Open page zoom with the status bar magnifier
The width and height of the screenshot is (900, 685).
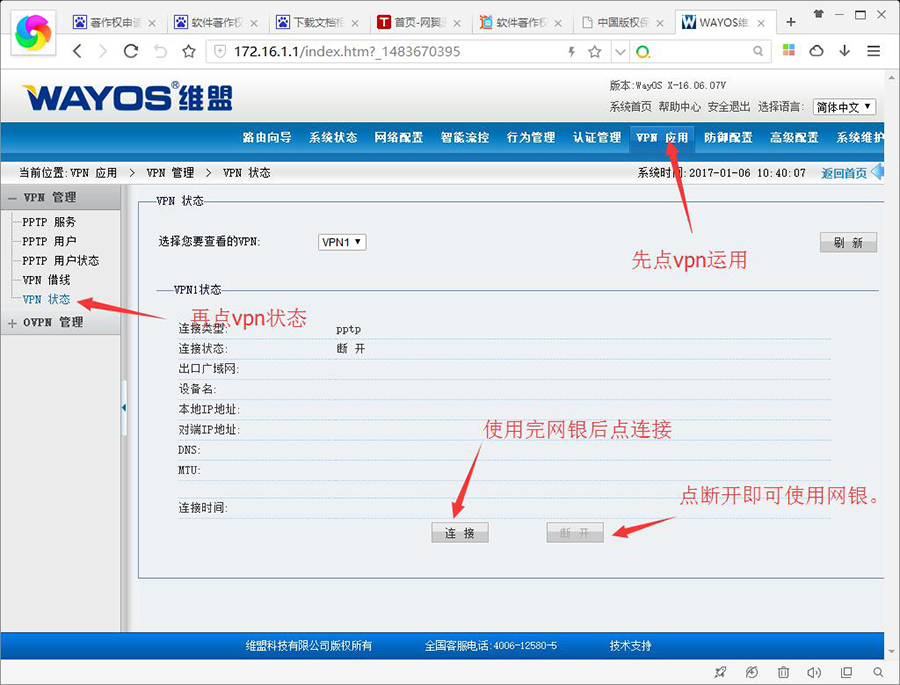(x=878, y=672)
